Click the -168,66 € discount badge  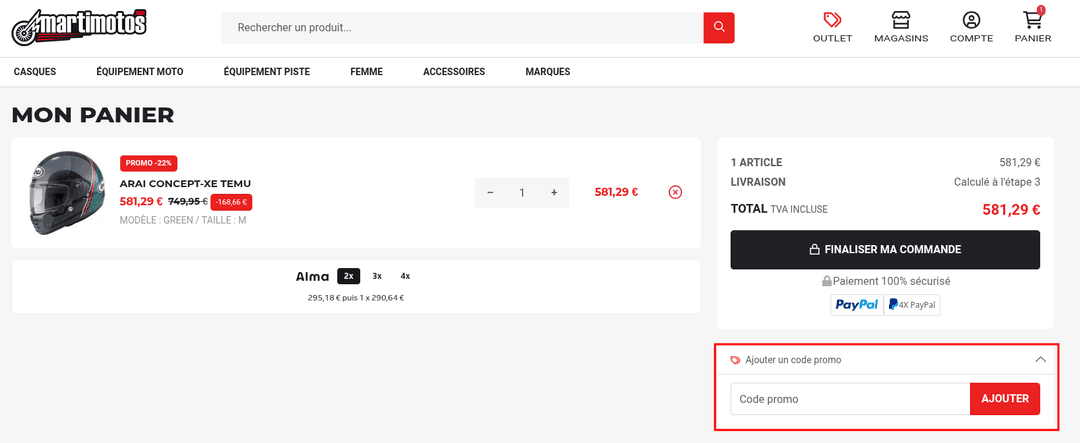(231, 202)
